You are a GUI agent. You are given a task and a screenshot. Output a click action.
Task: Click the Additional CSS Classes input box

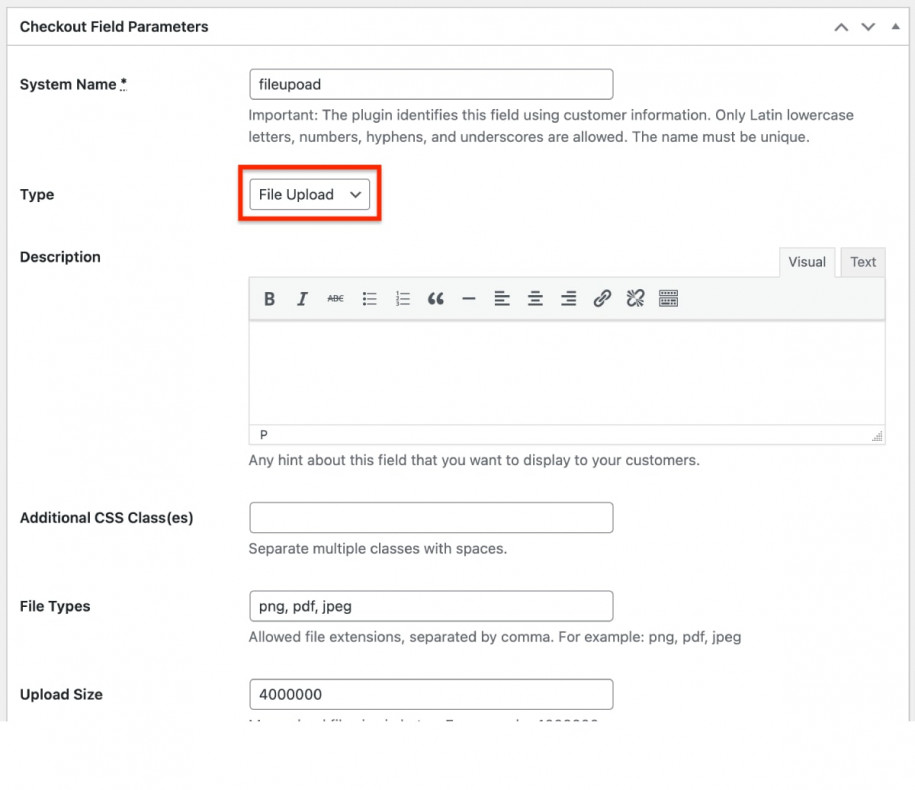click(431, 517)
